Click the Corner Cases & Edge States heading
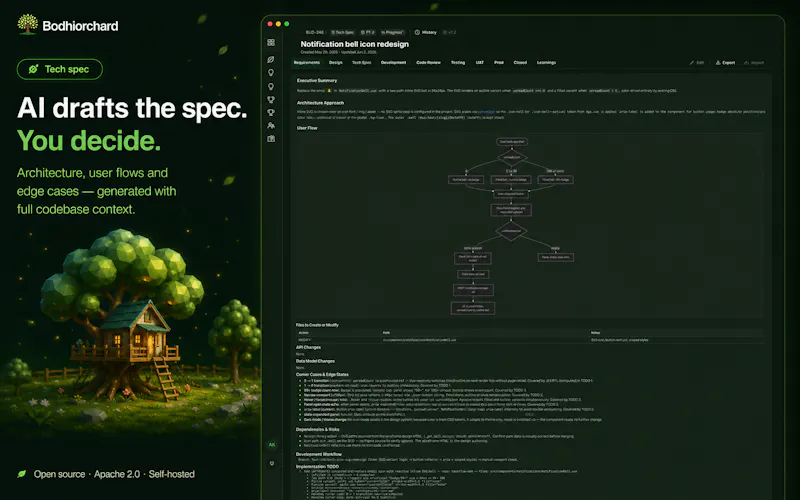800x500 pixels. tap(322, 374)
